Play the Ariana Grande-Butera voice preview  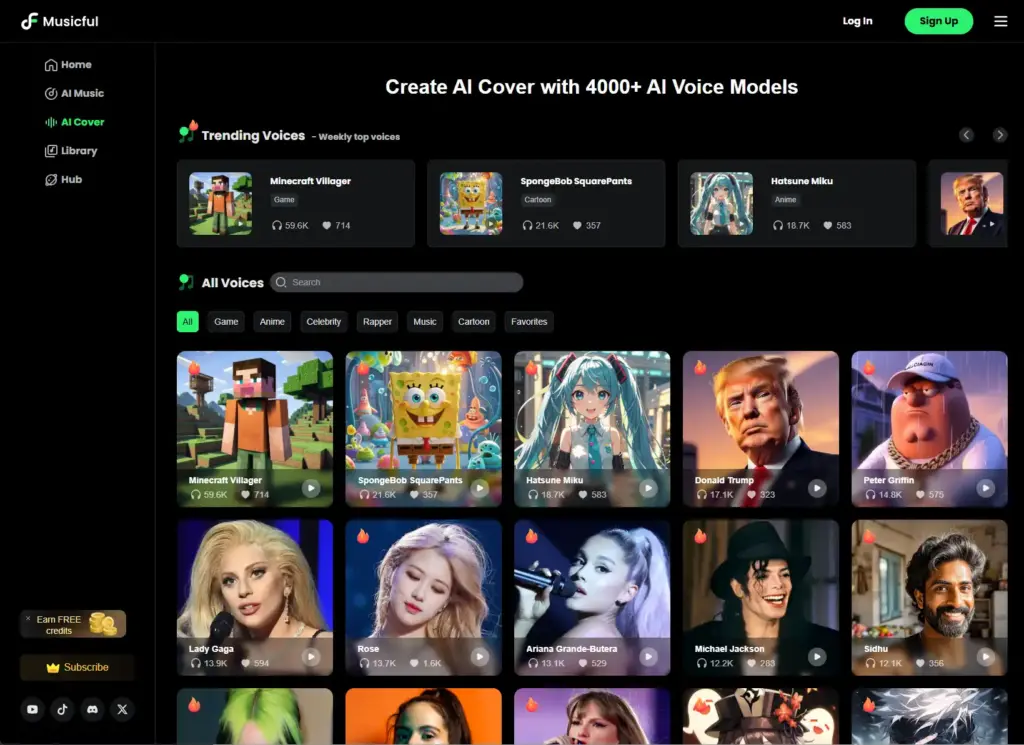coord(648,656)
